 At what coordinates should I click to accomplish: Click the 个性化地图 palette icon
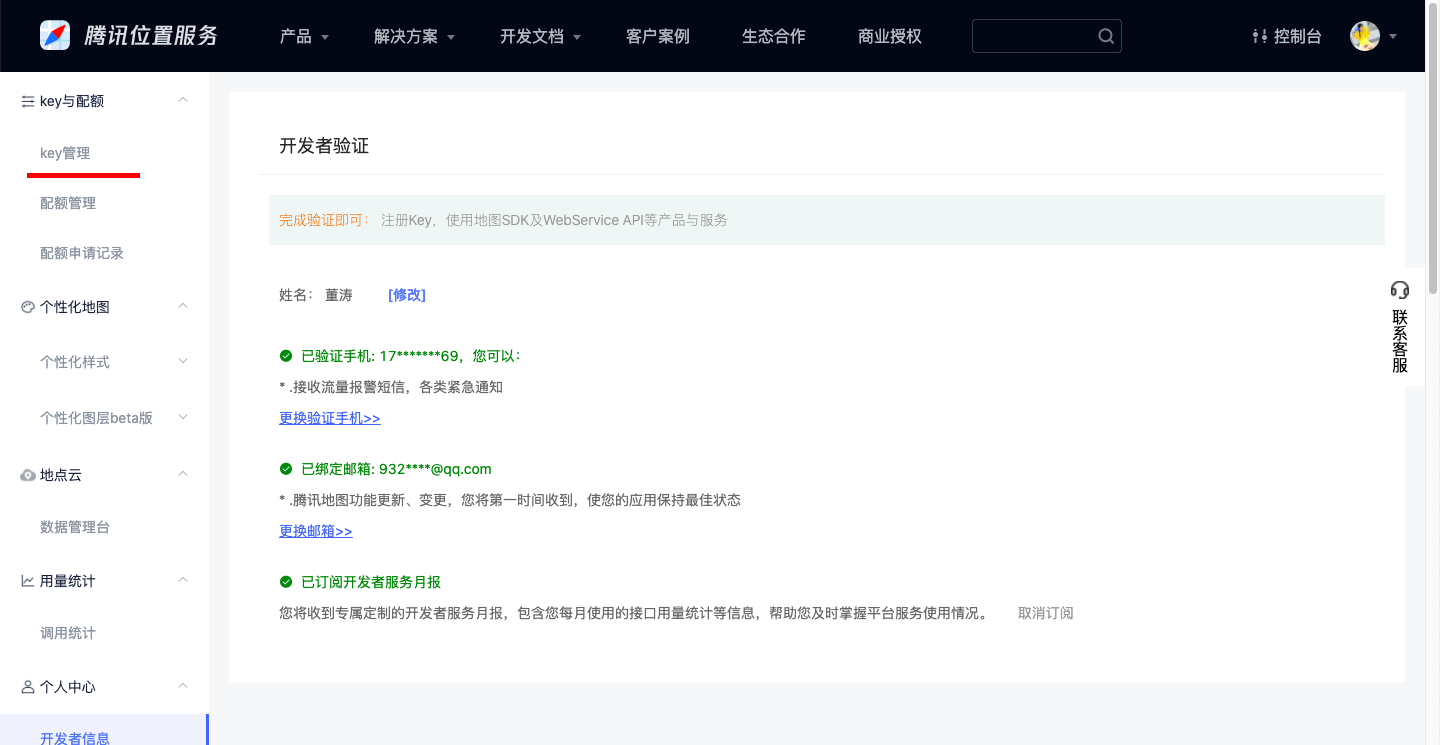[27, 307]
